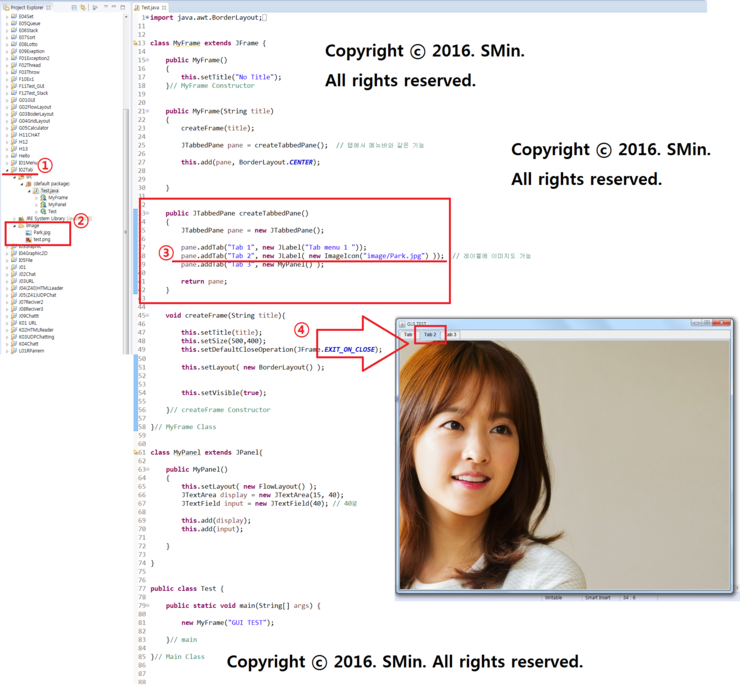Fold main method at line 79

pos(147,606)
